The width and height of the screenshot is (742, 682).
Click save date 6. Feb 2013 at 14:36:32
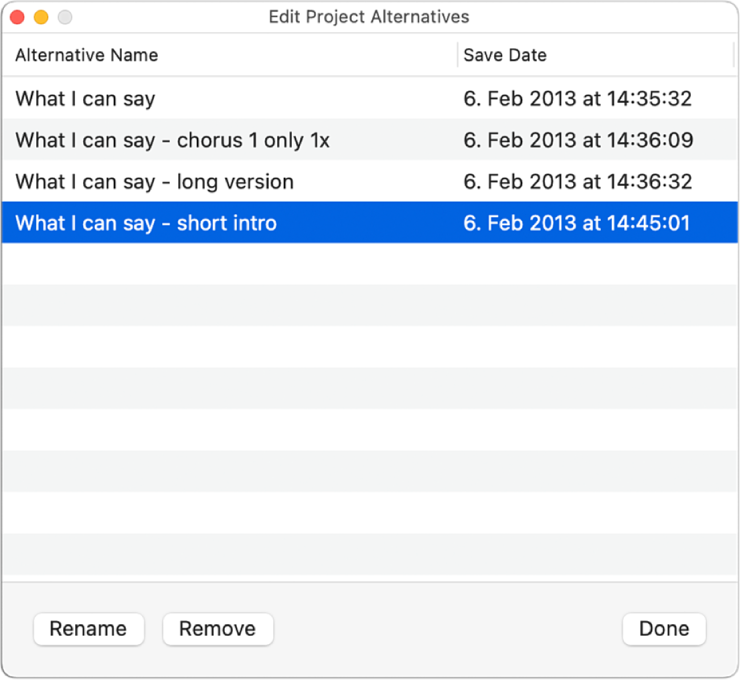click(577, 182)
